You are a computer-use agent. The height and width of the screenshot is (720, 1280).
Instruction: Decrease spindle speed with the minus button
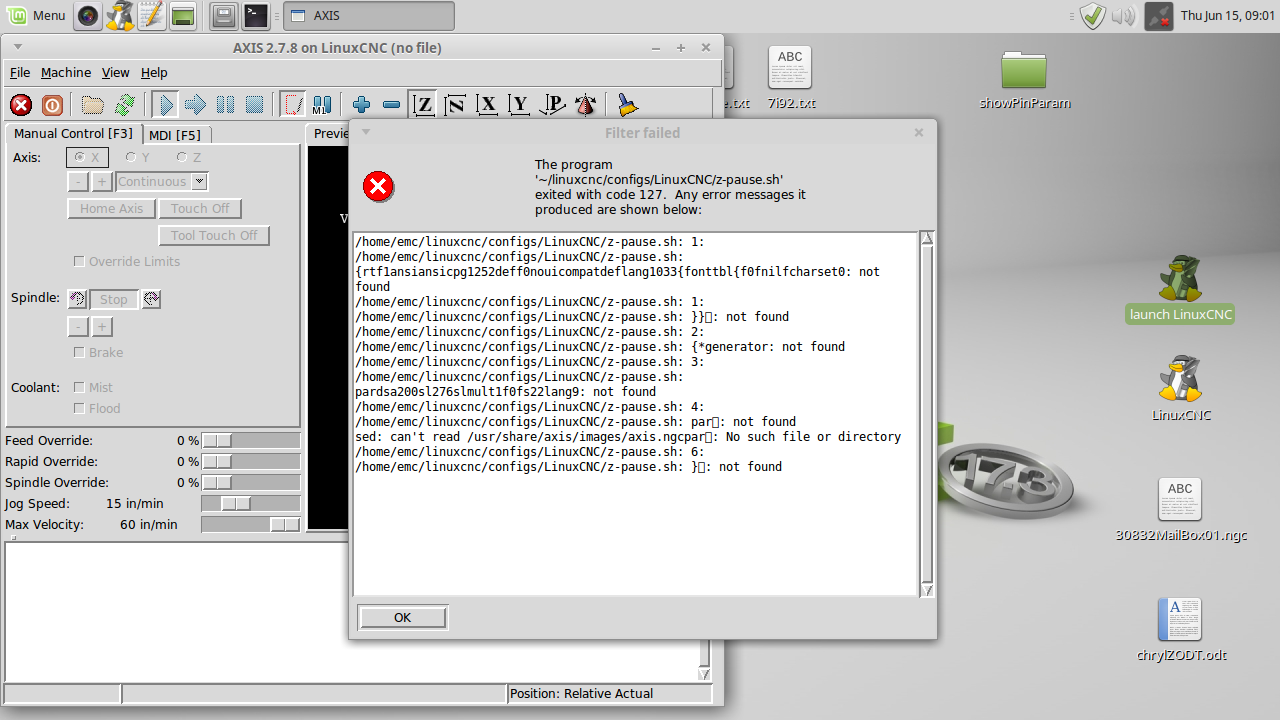coord(78,327)
